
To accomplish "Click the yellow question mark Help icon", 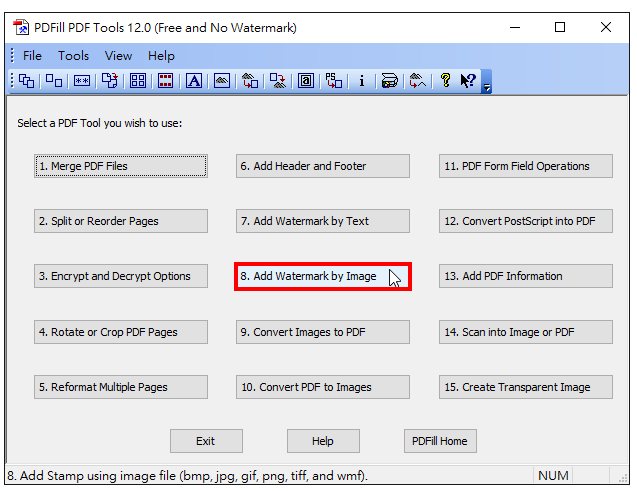I will pyautogui.click(x=446, y=81).
